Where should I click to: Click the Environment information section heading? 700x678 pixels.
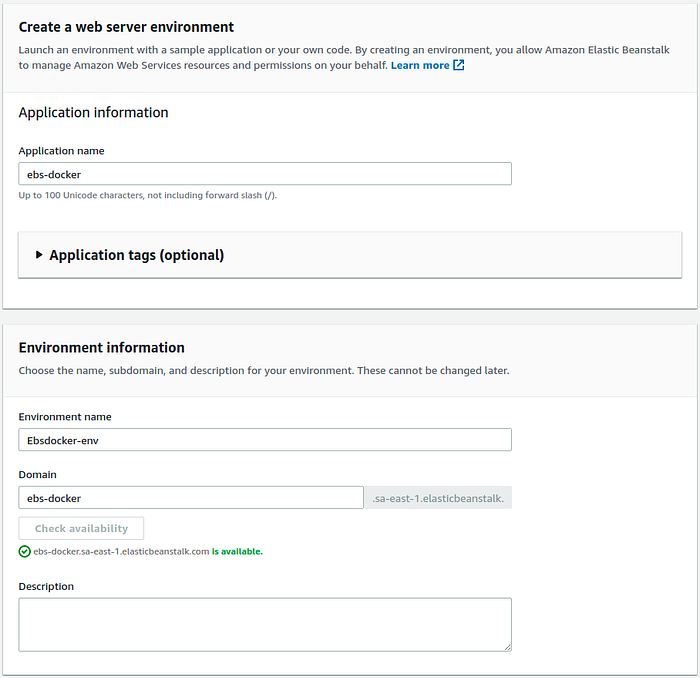click(x=101, y=348)
